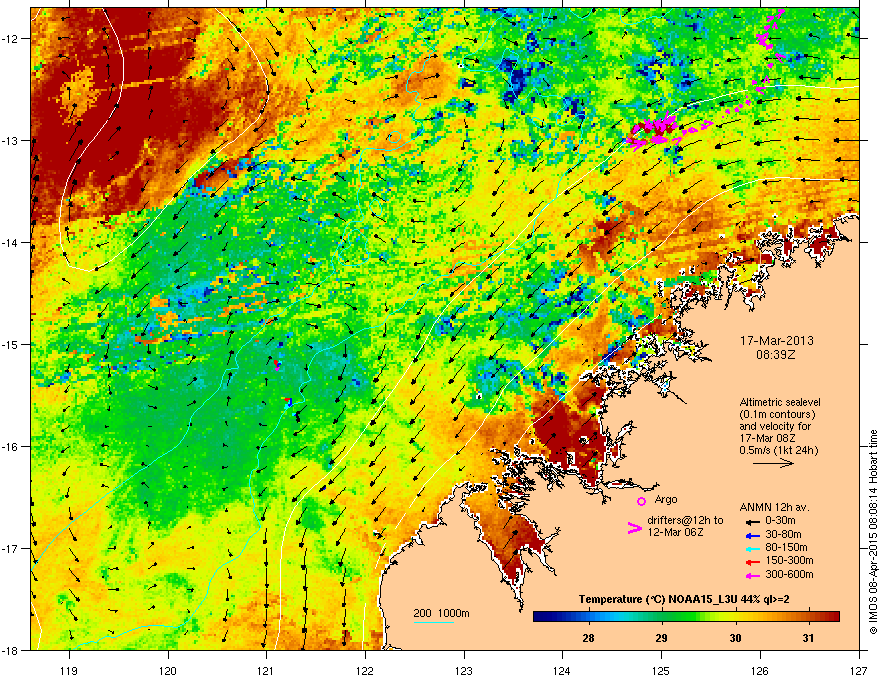Viewport: 880px width, 680px height.
Task: Click the '30-80m' depth label
Action: click(x=783, y=534)
